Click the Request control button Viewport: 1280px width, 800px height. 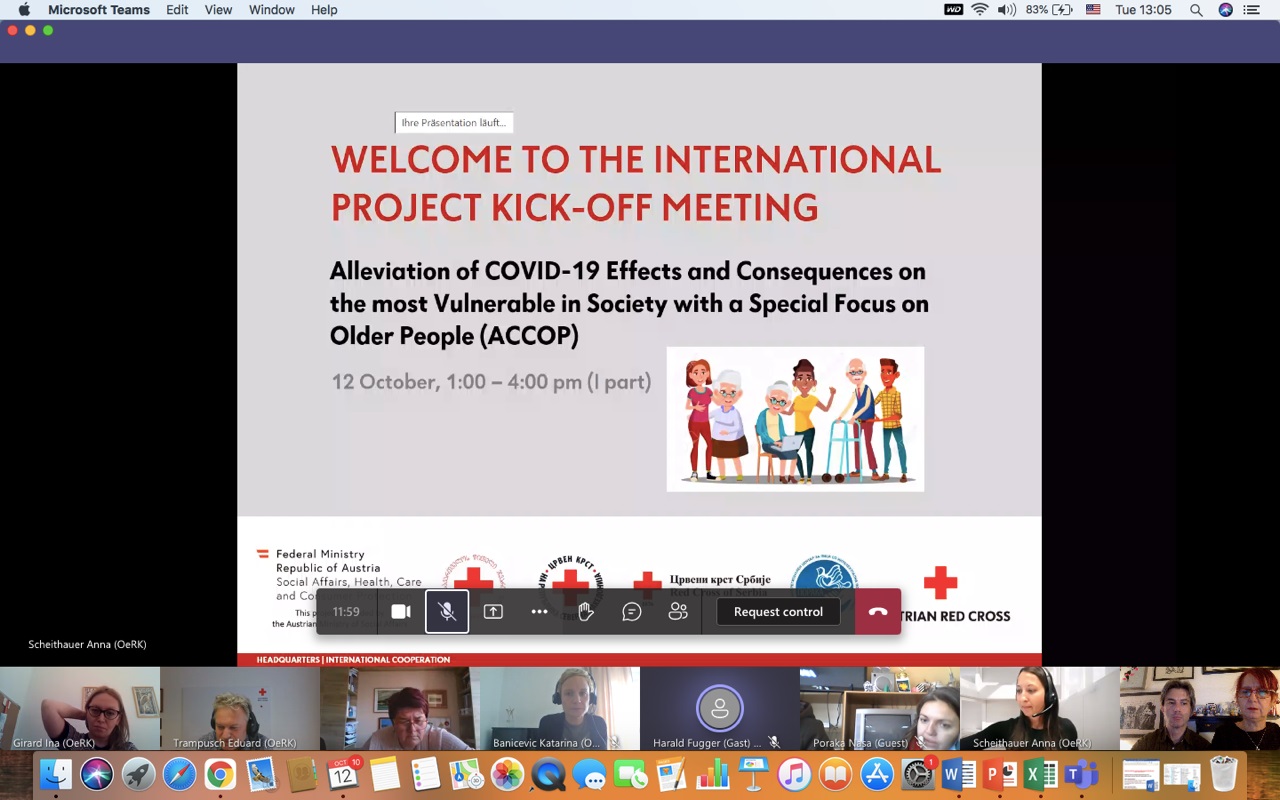[778, 612]
